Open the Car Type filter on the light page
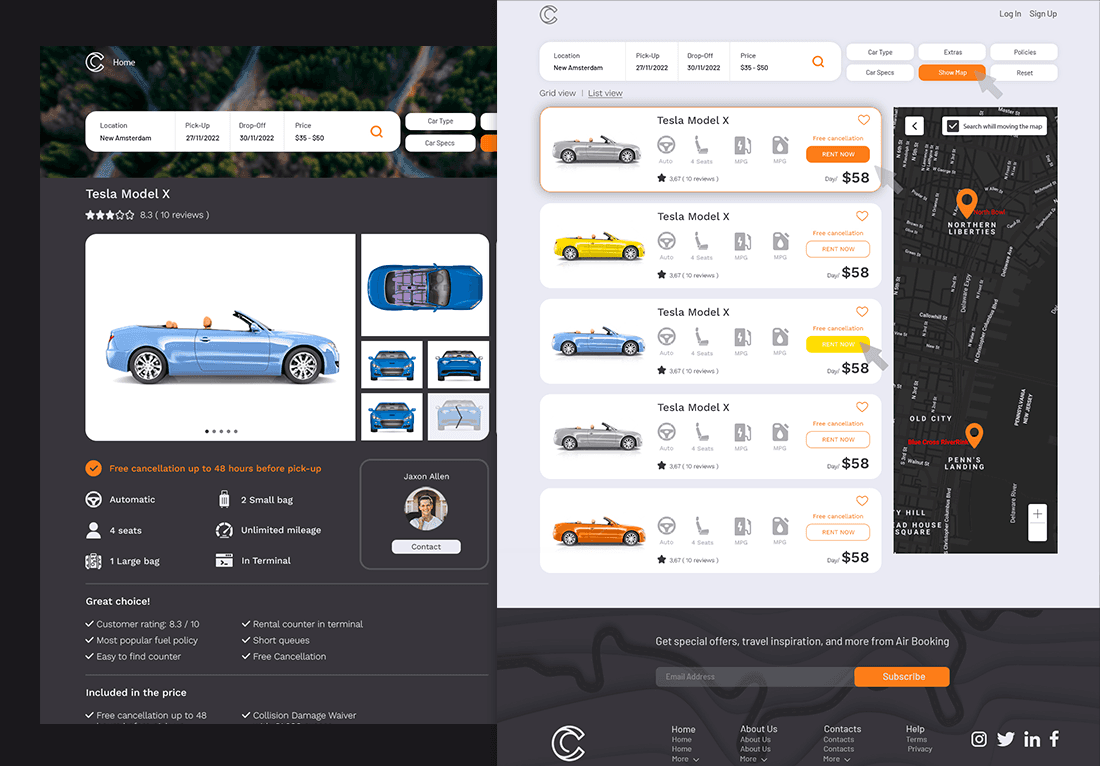The width and height of the screenshot is (1100, 766). [x=880, y=52]
